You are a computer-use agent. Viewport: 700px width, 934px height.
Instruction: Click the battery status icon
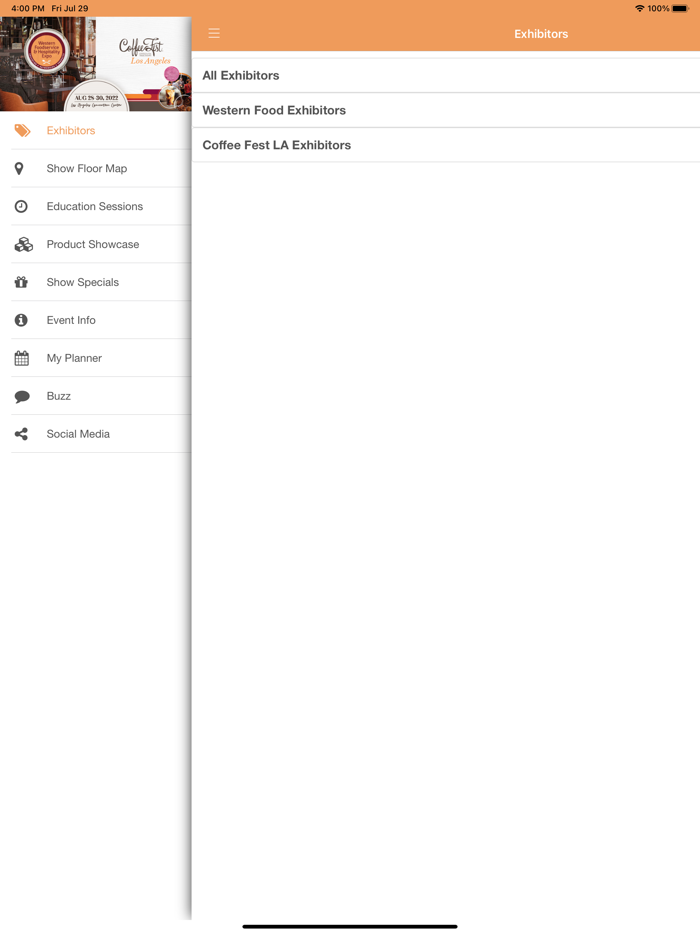pos(680,8)
